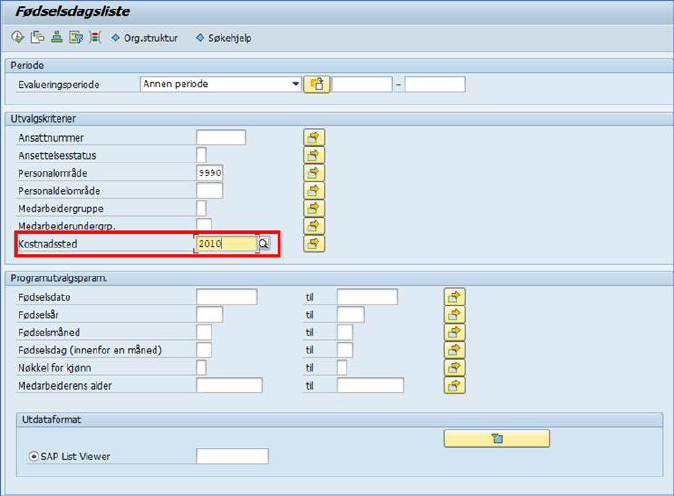
Task: Open multiple selection for Fødselsår
Action: (454, 315)
